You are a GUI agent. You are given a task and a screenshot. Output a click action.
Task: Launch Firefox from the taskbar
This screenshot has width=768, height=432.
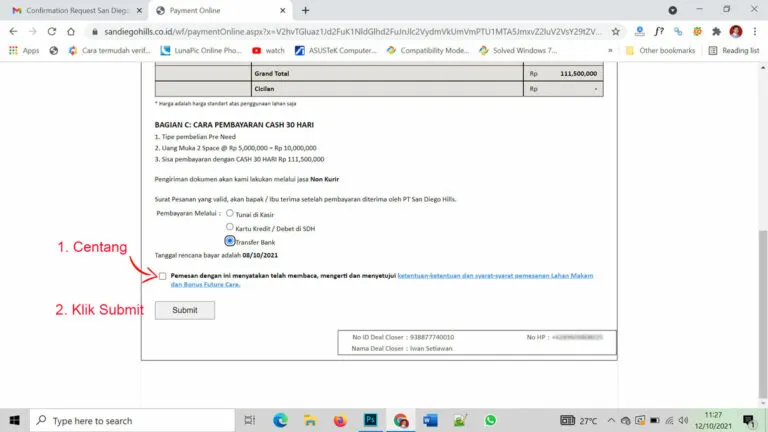pyautogui.click(x=339, y=421)
